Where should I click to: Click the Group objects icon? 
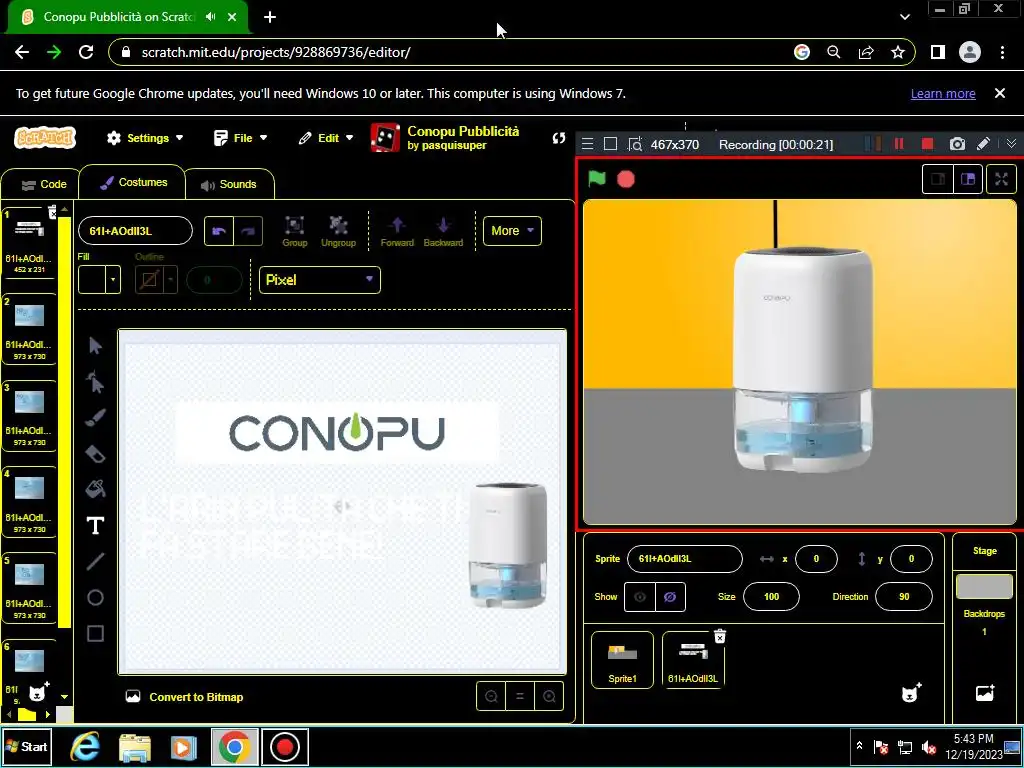pyautogui.click(x=295, y=231)
